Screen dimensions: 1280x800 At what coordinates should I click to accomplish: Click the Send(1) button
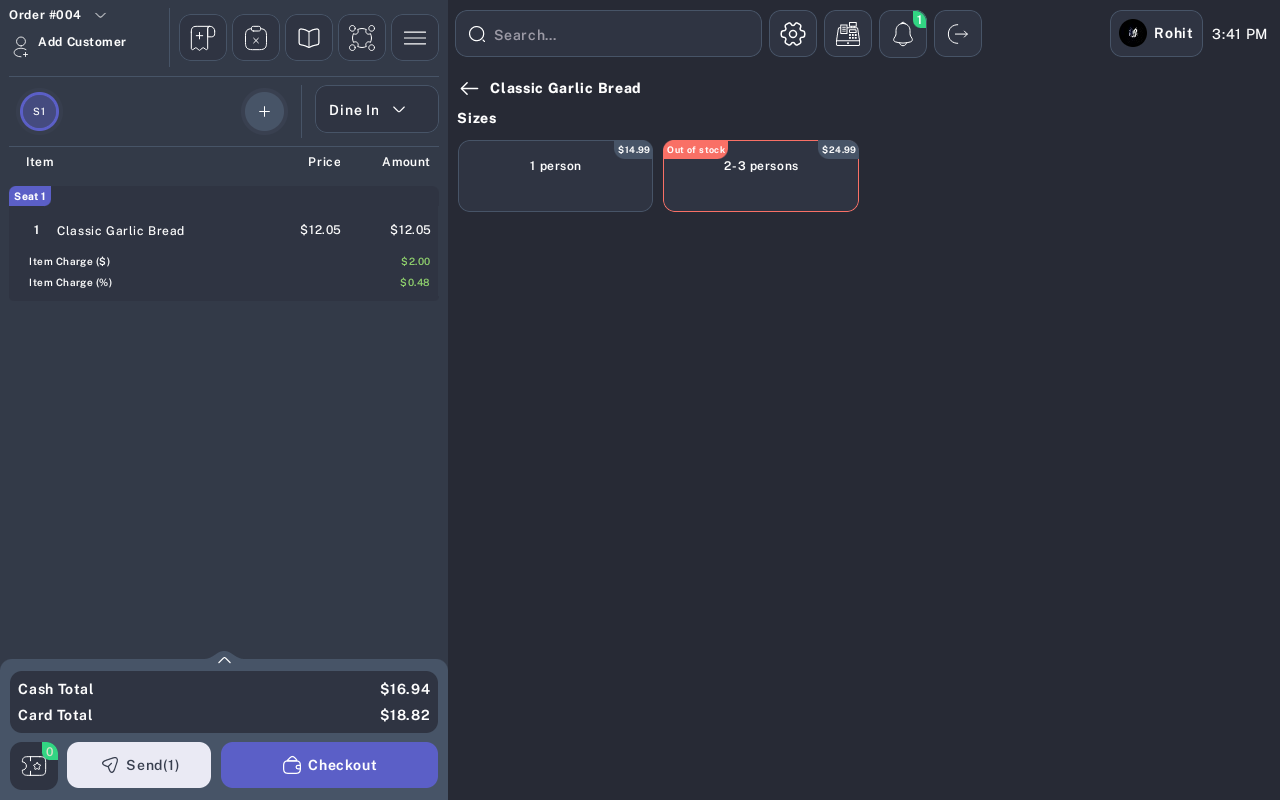click(139, 765)
